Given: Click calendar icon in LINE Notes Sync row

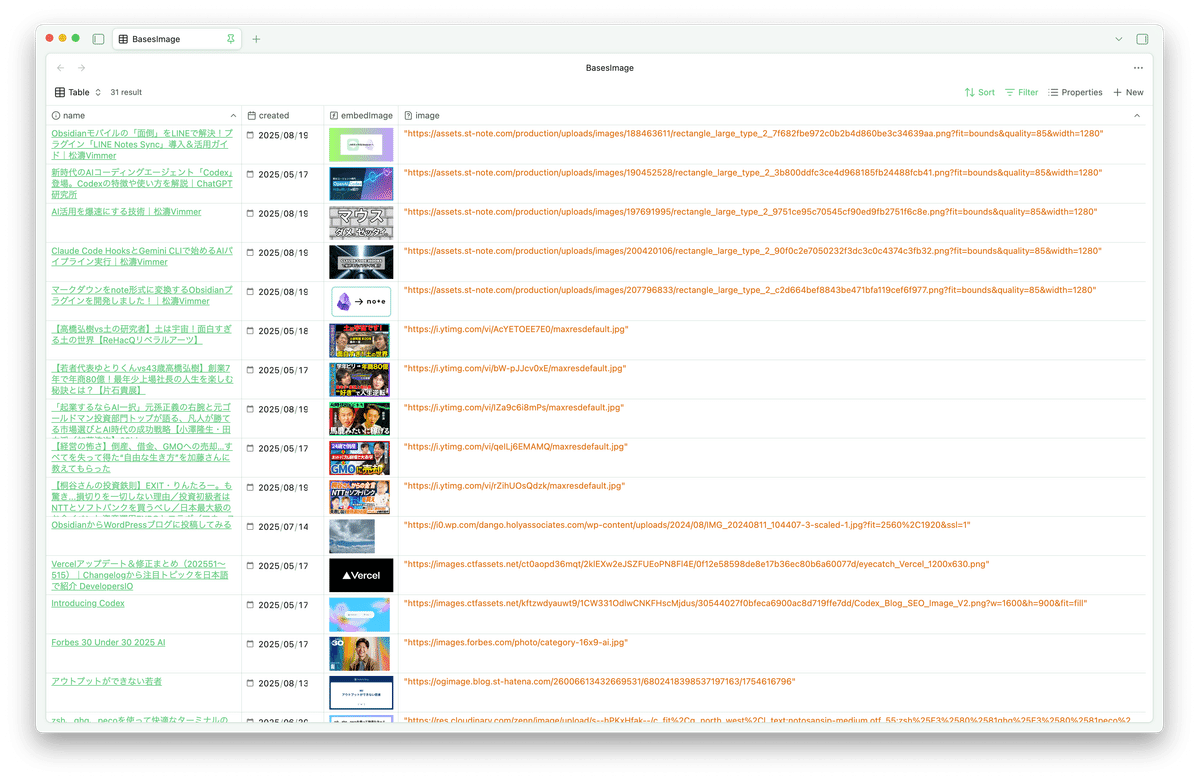Looking at the screenshot, I should click(251, 135).
